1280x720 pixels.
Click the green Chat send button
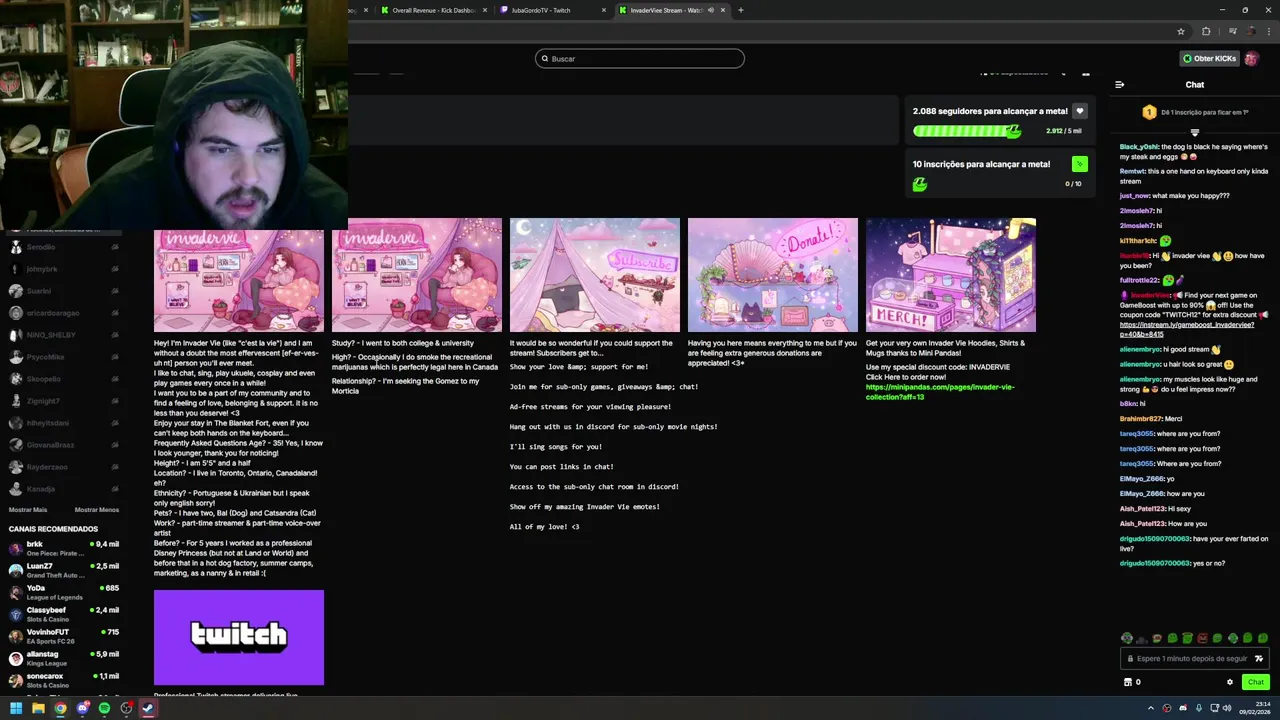[1256, 682]
